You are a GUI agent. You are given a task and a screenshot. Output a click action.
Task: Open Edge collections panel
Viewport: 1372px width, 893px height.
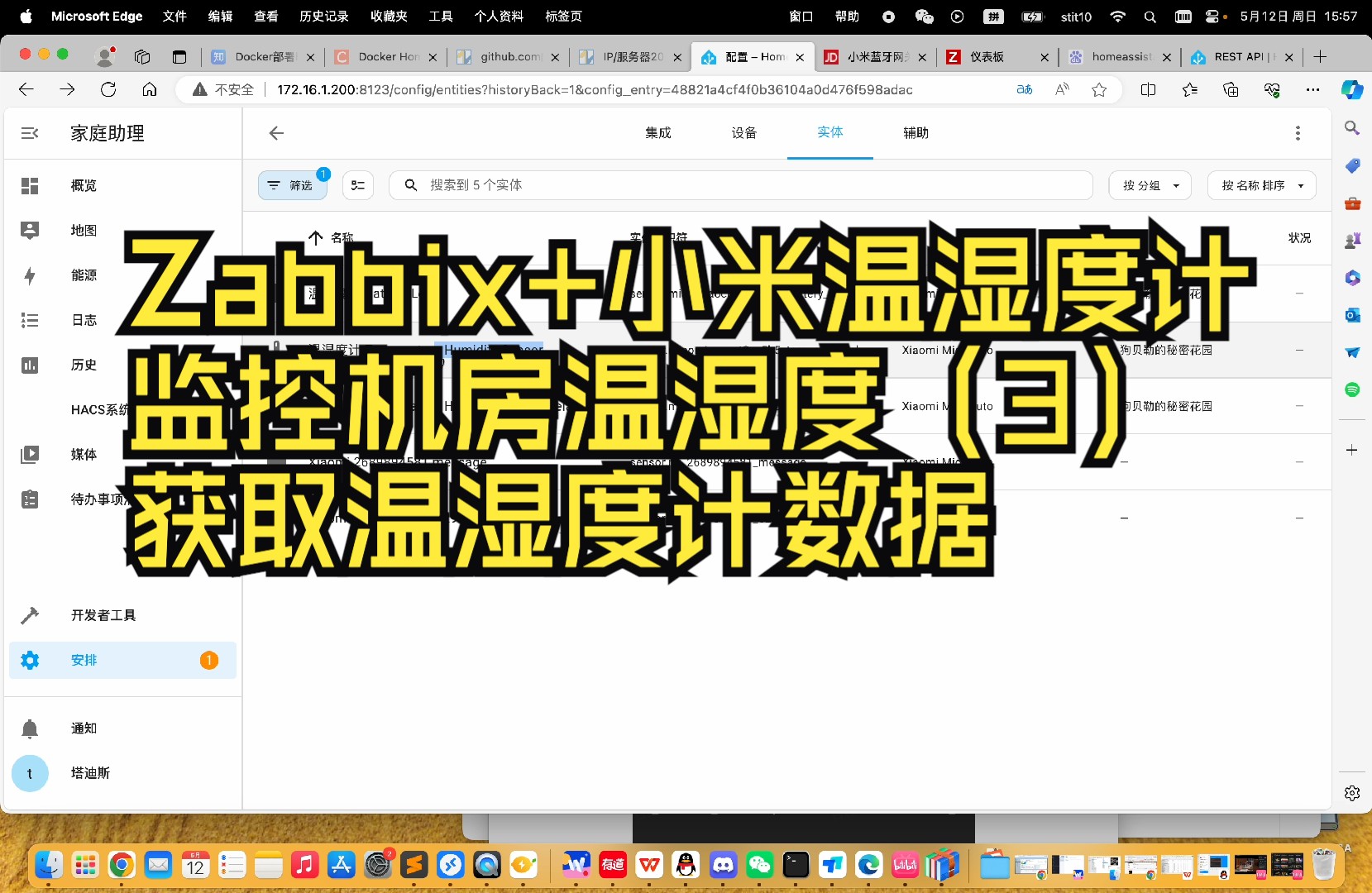1231,89
